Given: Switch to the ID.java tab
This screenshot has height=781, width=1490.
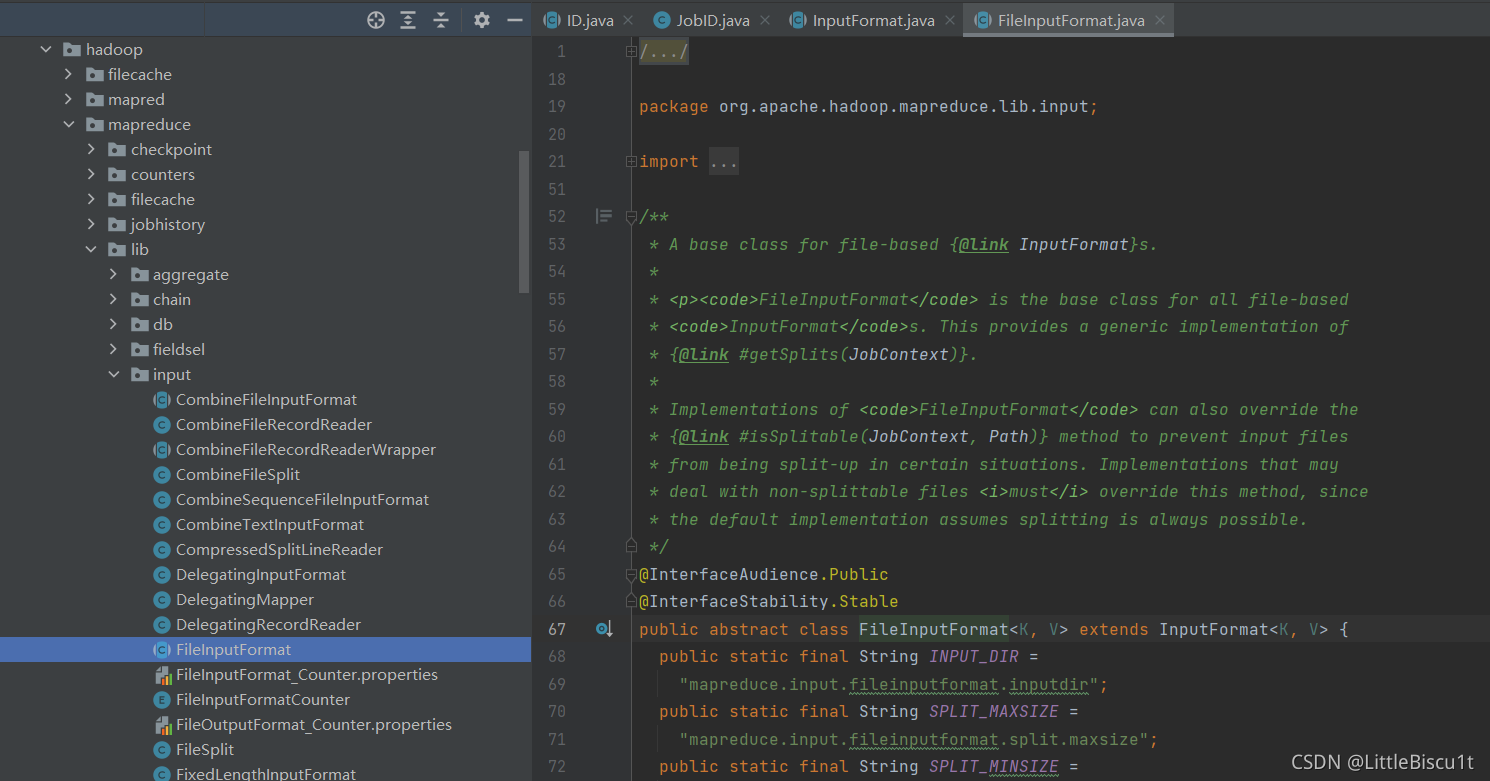Looking at the screenshot, I should pos(590,20).
